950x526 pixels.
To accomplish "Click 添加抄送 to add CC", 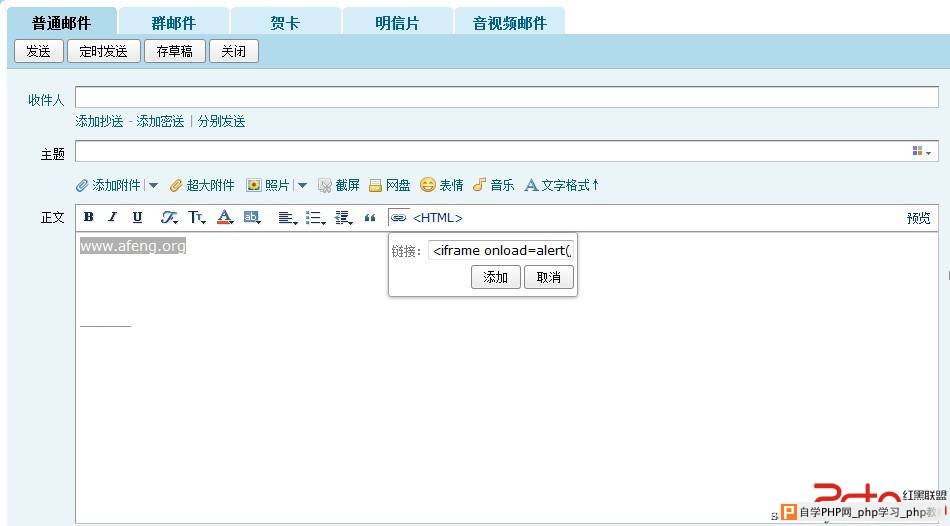I will [99, 121].
